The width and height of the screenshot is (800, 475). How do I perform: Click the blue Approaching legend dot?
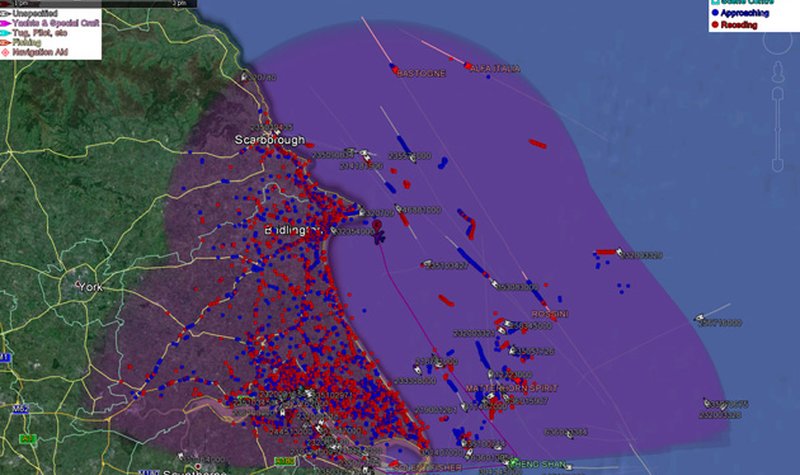[x=715, y=13]
